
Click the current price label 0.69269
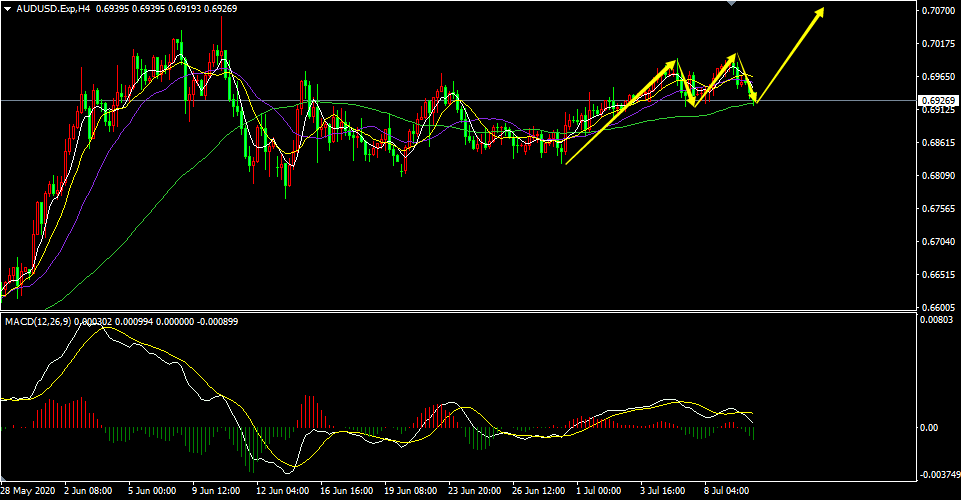(938, 100)
